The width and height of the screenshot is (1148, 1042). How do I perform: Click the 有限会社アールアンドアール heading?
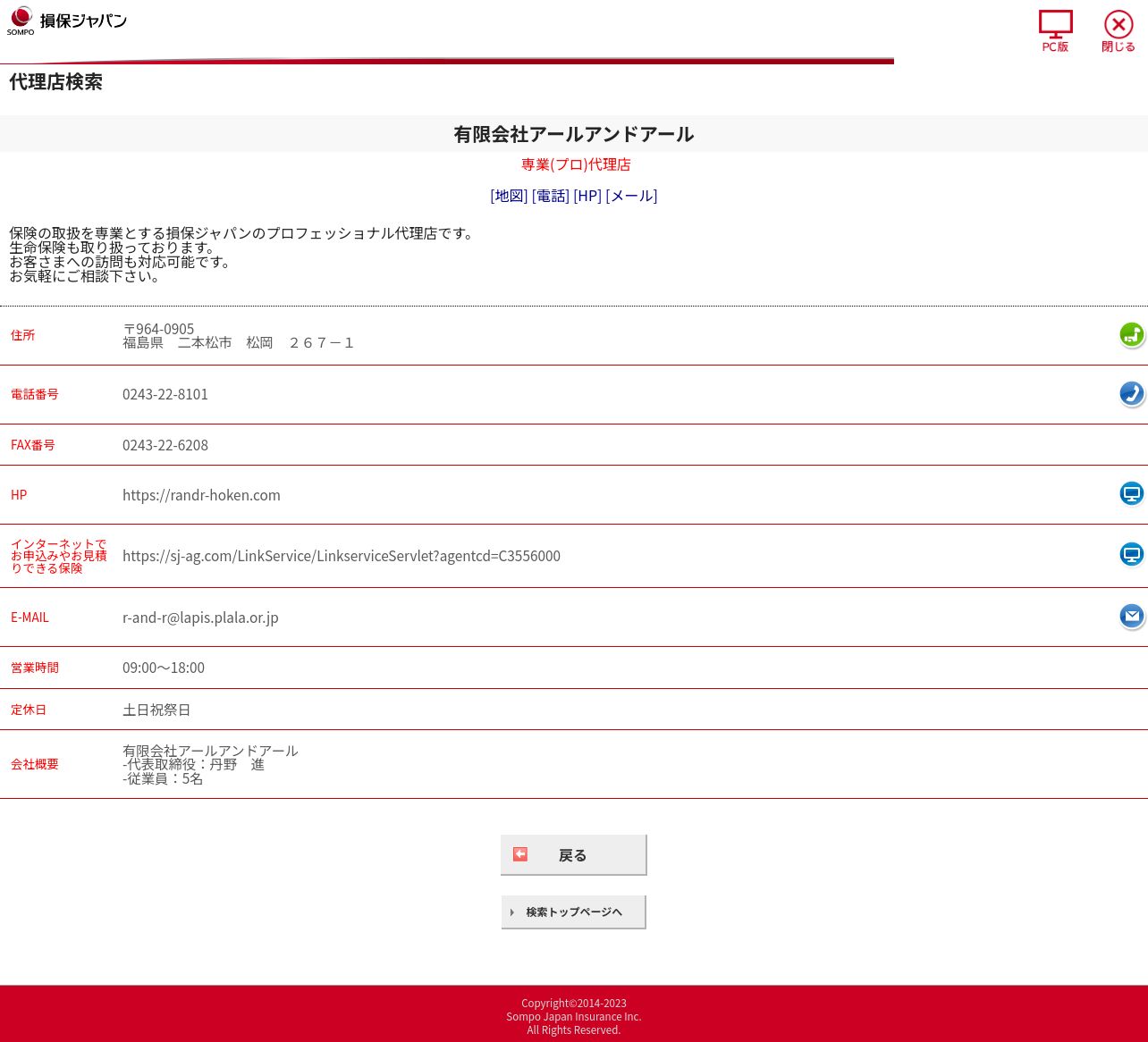(x=574, y=134)
